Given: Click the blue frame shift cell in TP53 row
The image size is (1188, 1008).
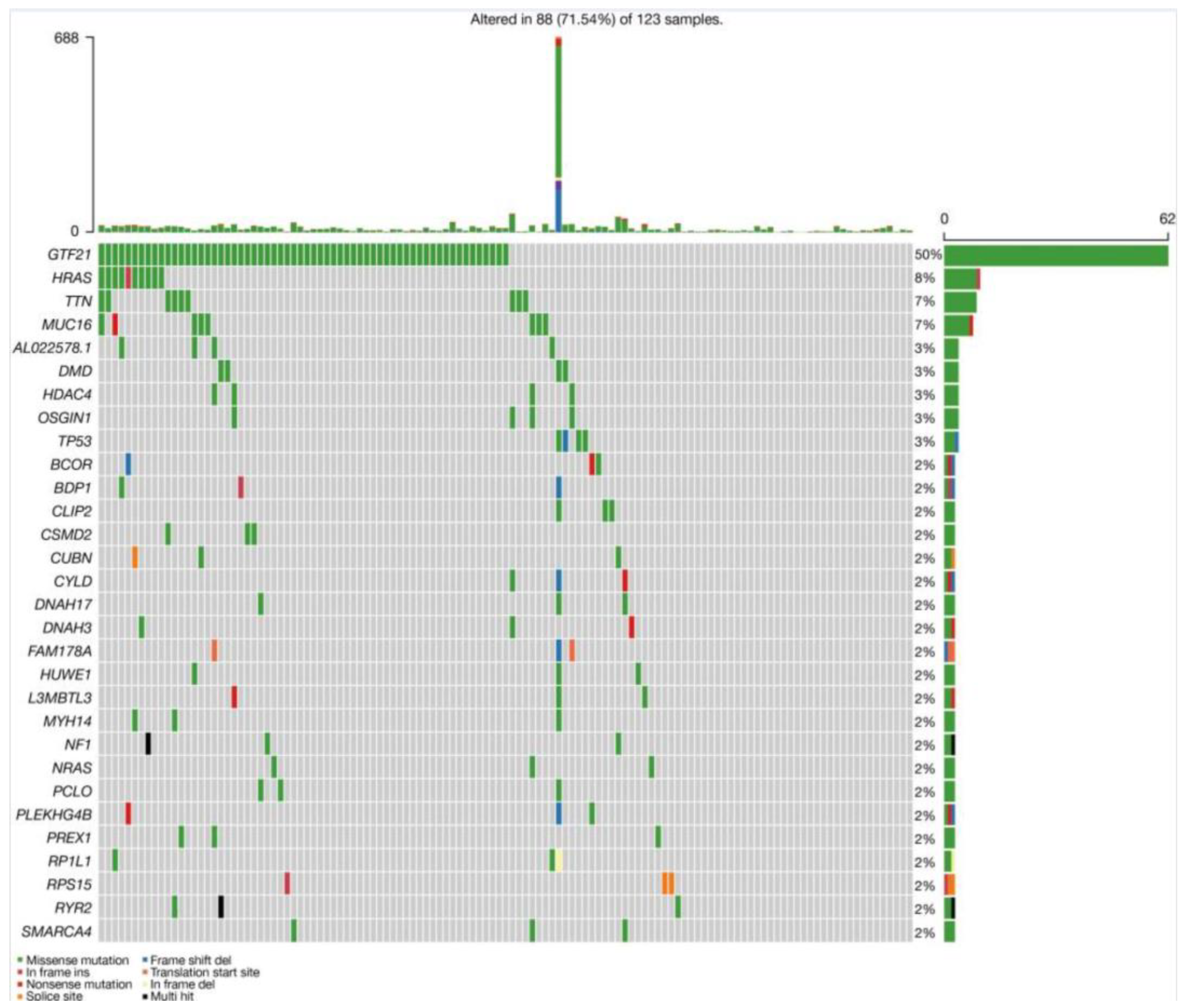Looking at the screenshot, I should point(565,441).
